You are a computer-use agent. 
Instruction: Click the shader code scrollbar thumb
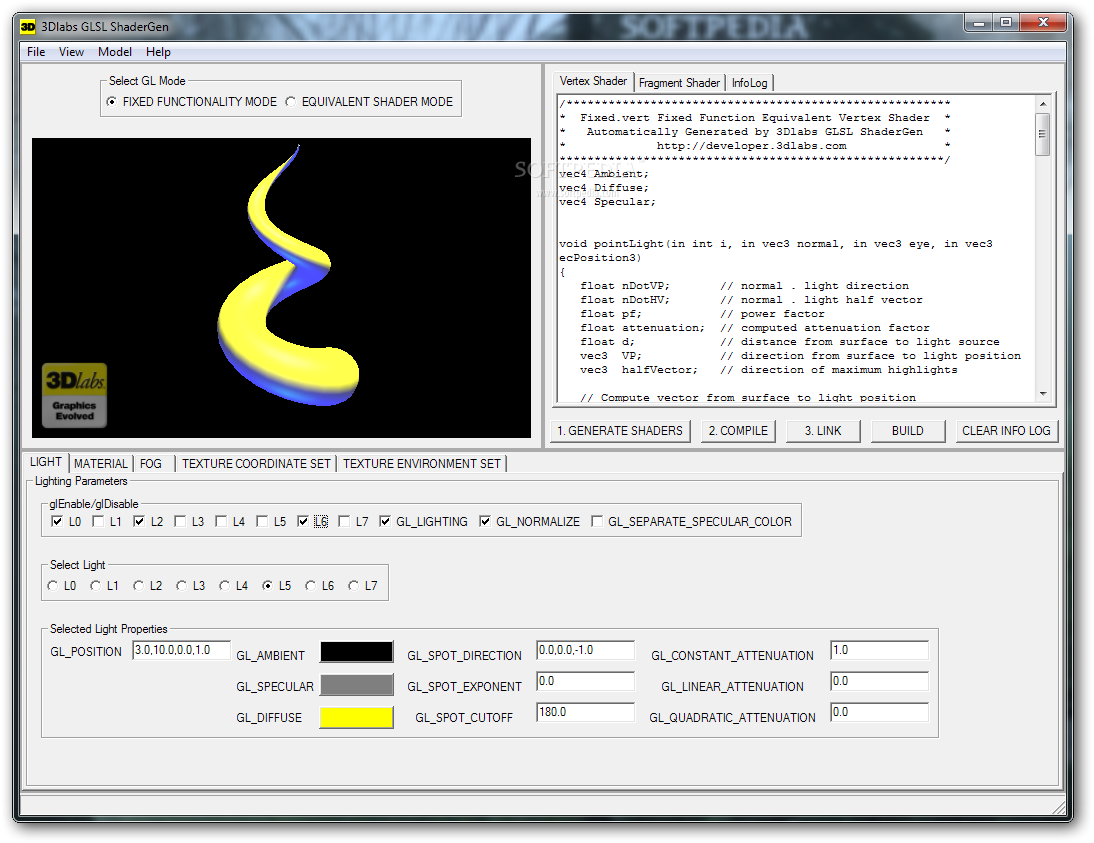1043,134
